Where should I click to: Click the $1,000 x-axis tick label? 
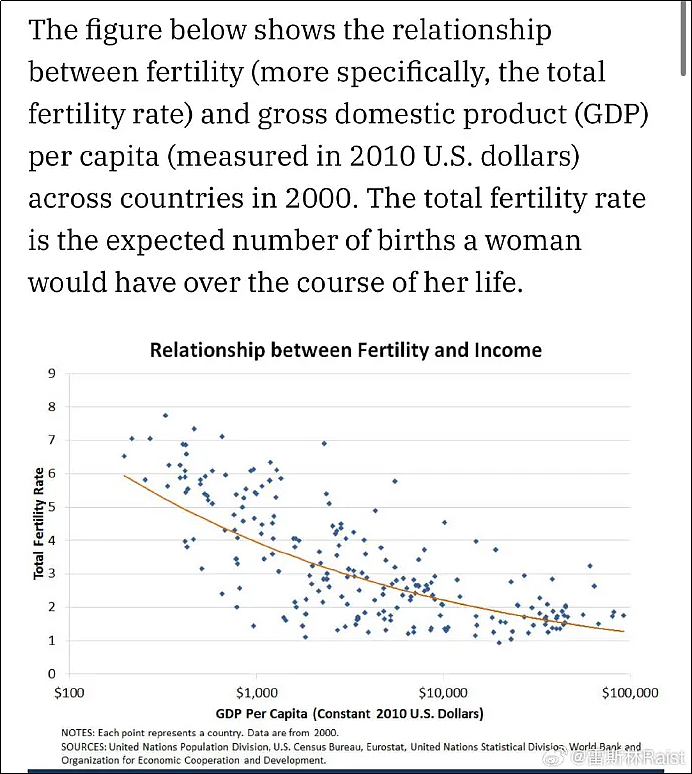click(257, 693)
